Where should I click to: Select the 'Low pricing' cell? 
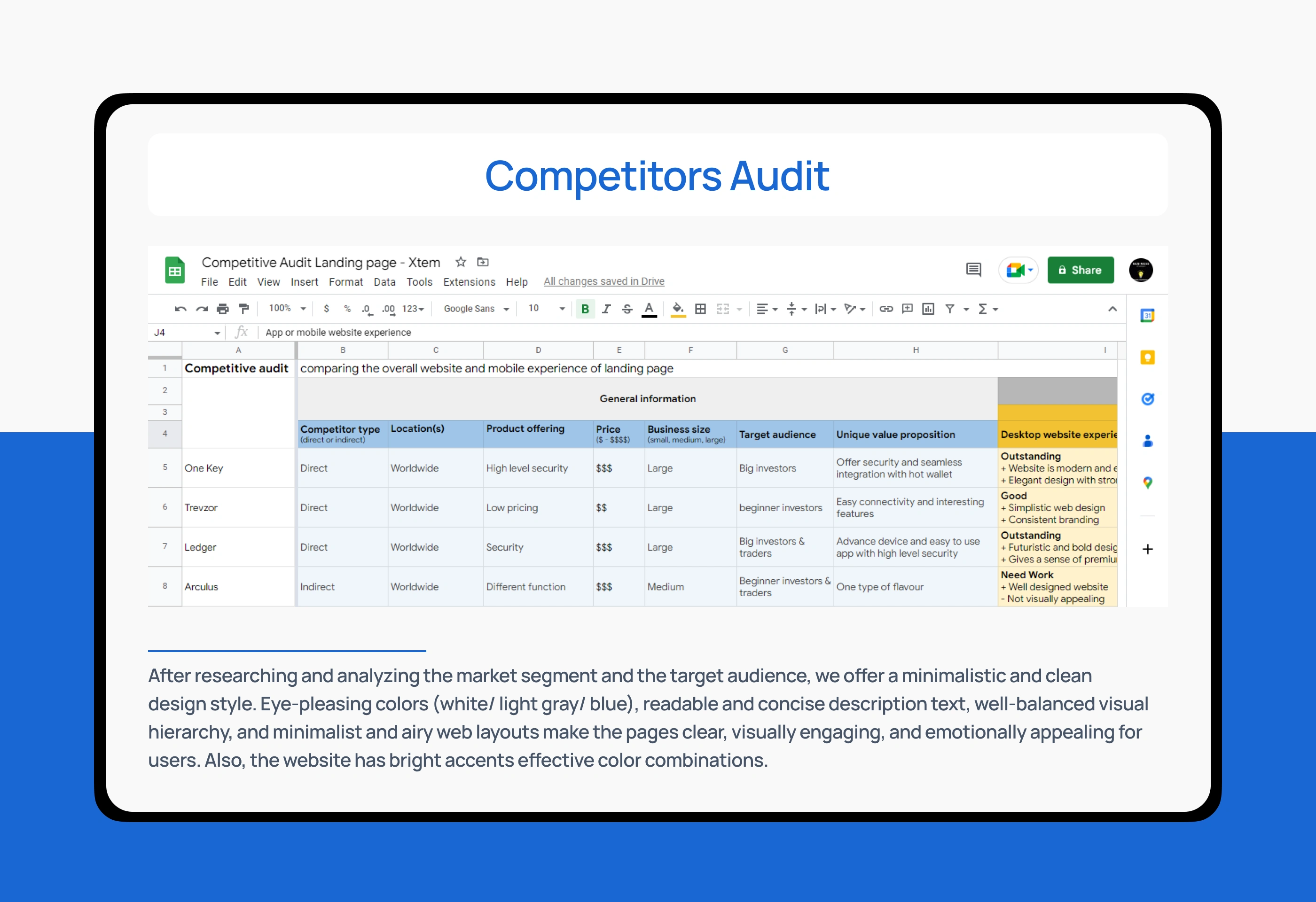pos(538,507)
